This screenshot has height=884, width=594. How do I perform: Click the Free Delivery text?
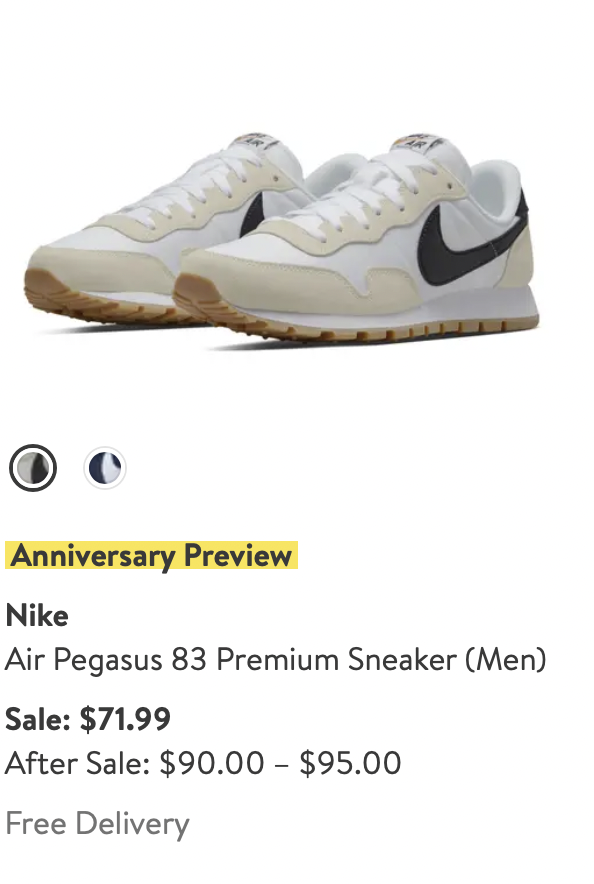(x=97, y=824)
